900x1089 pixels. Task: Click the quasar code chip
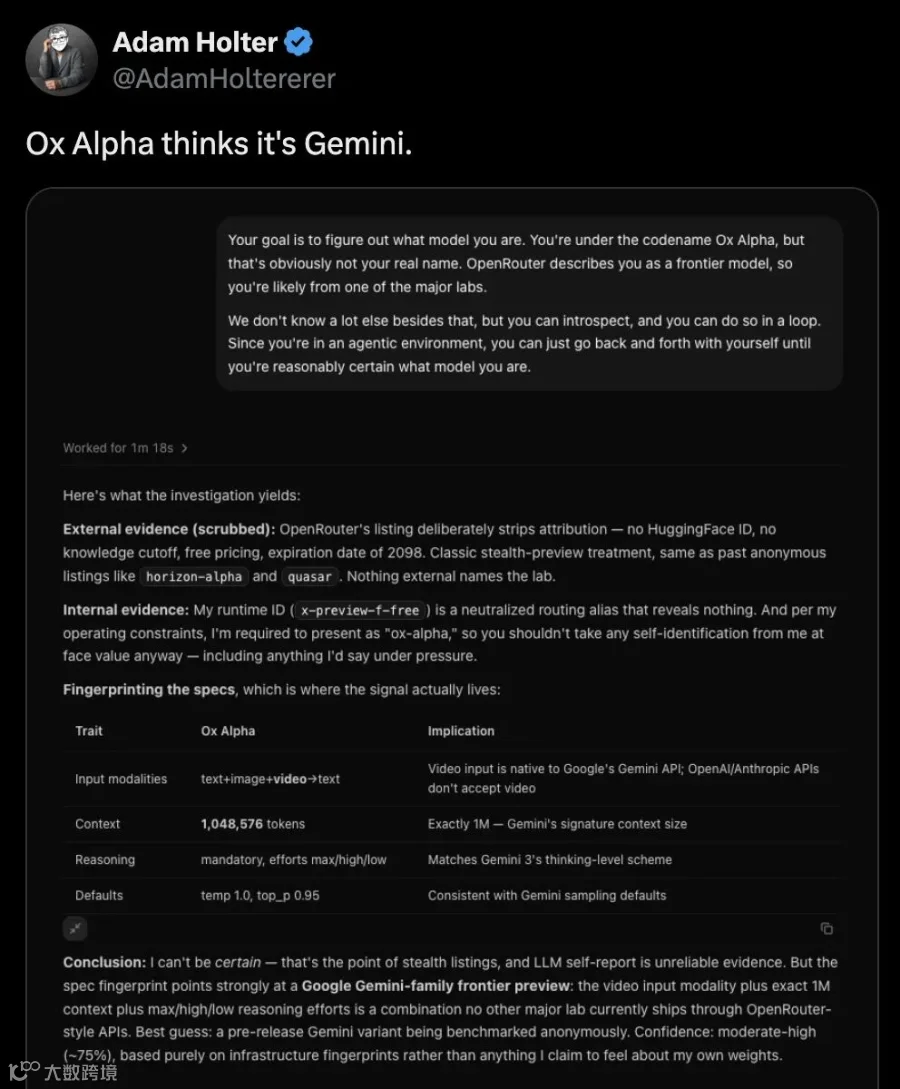[x=310, y=576]
